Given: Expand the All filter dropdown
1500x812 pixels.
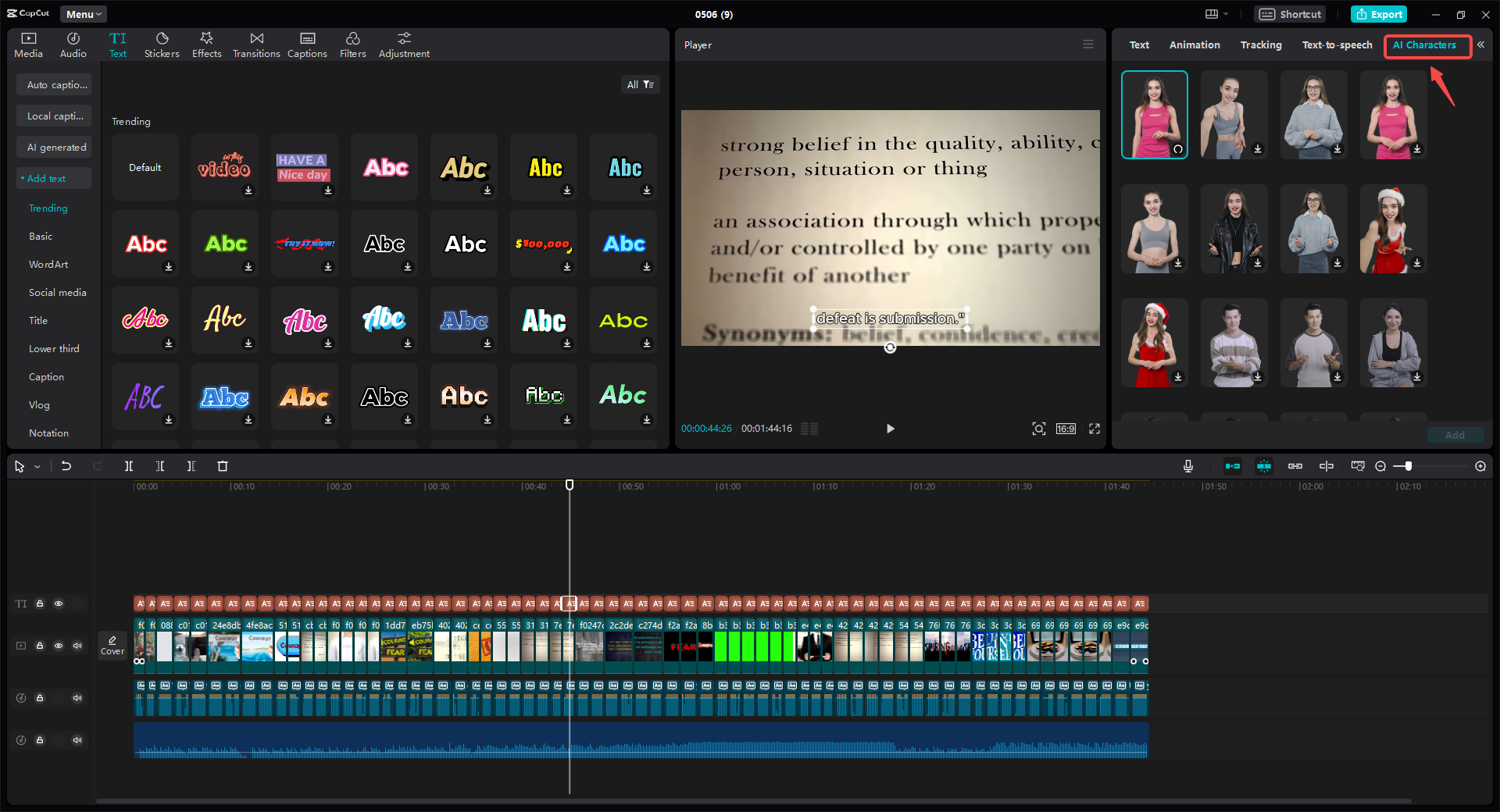Looking at the screenshot, I should point(641,84).
